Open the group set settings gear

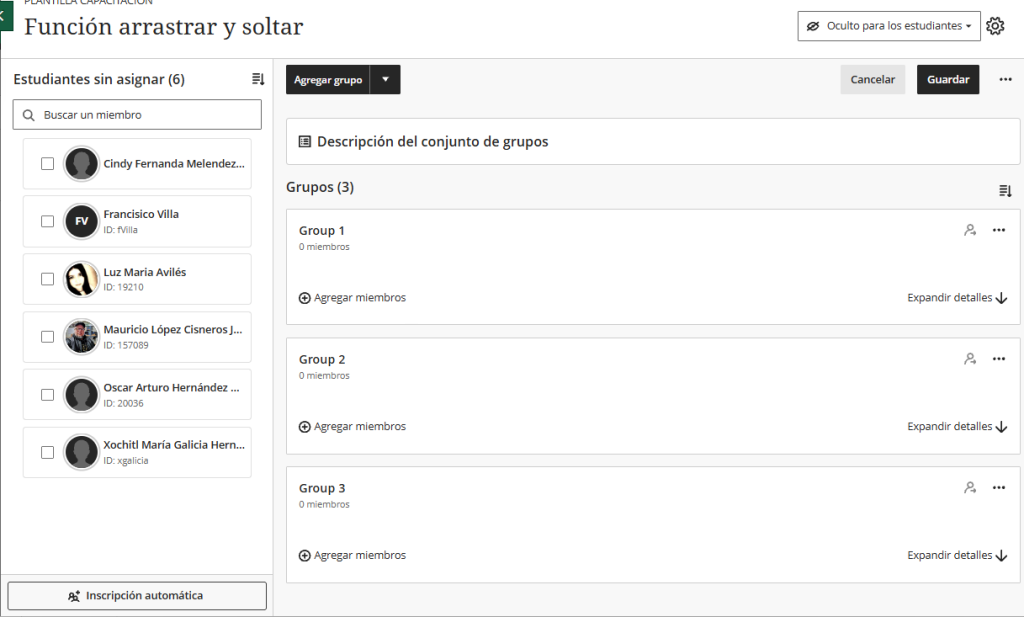pos(995,26)
